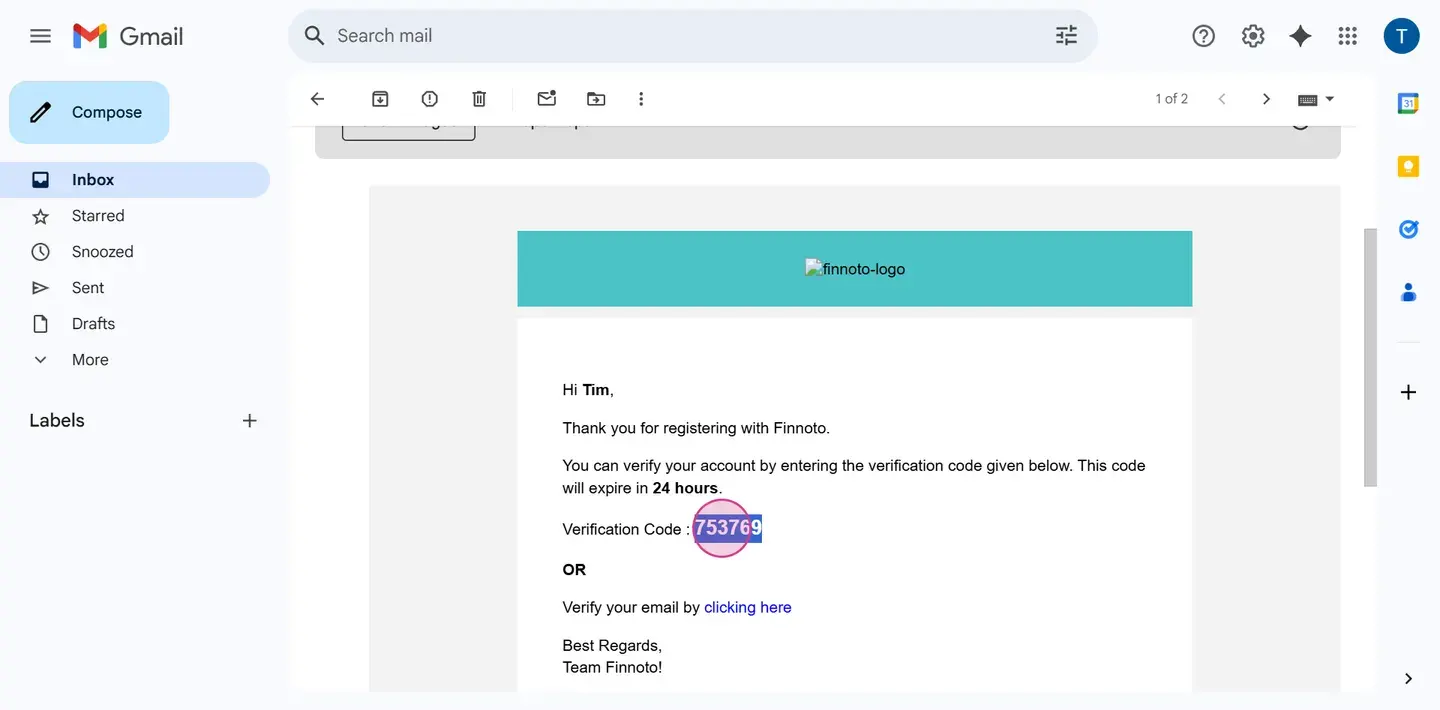Report spam with the exclamation icon
The width and height of the screenshot is (1440, 710).
click(430, 99)
